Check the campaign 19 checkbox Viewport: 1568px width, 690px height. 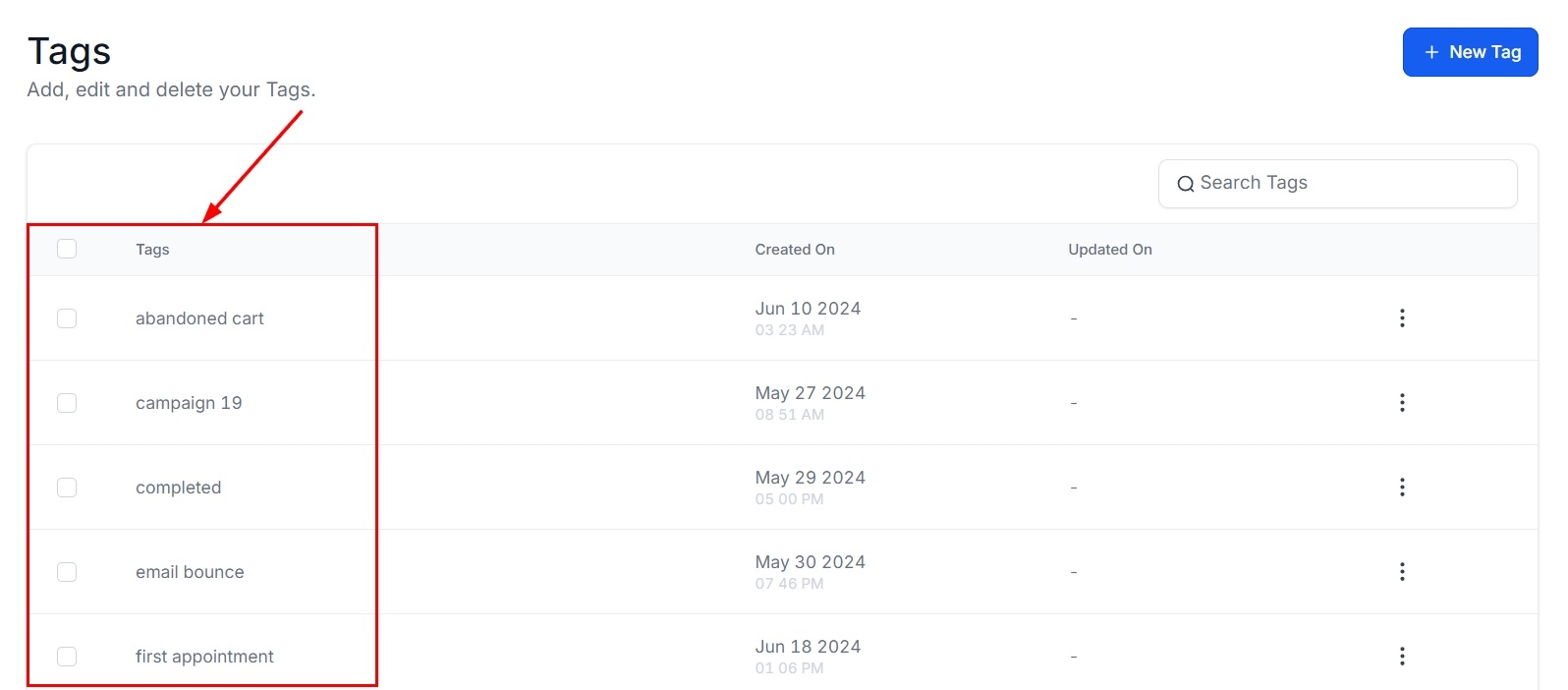tap(67, 403)
